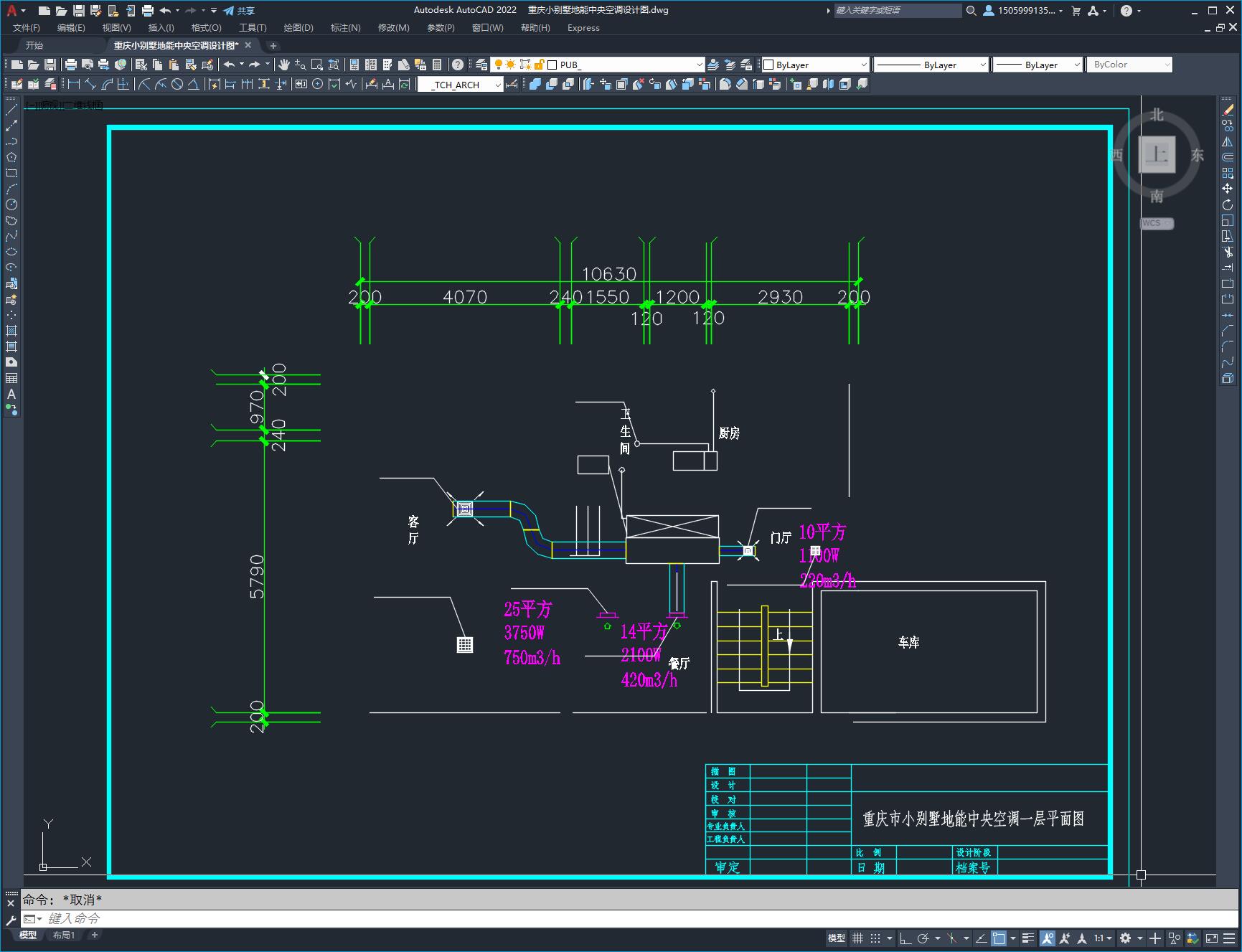
Task: Toggle 2D object snap in status bar
Action: [x=999, y=938]
